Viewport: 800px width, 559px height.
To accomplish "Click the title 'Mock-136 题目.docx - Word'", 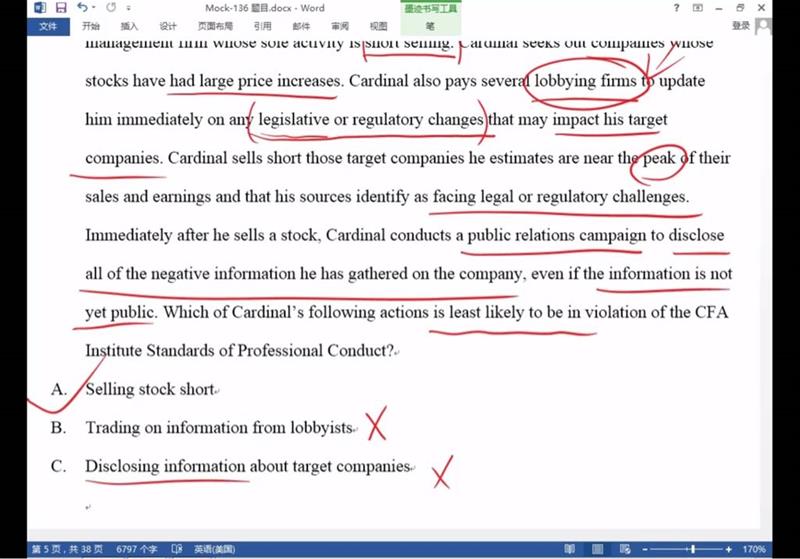I will [x=265, y=8].
